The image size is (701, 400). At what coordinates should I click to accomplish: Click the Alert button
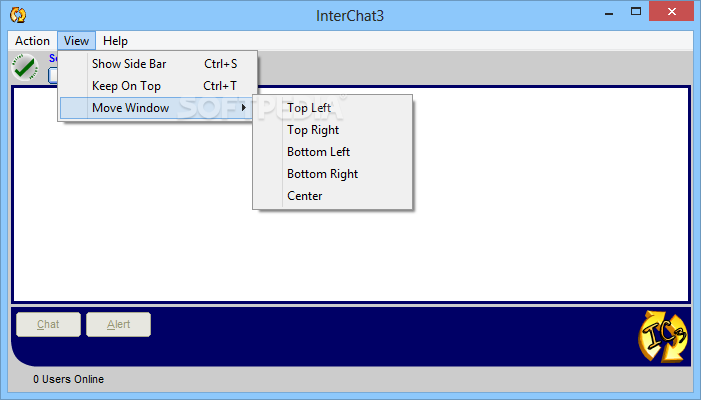click(118, 324)
